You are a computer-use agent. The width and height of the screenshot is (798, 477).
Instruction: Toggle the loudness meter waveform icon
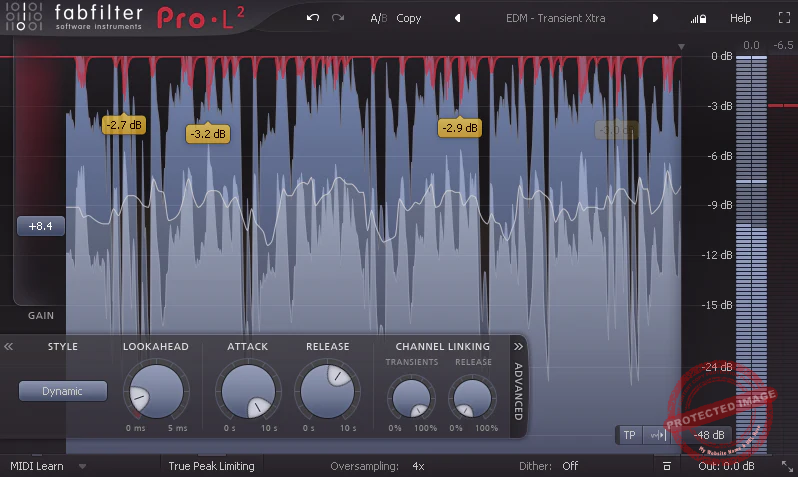[657, 435]
